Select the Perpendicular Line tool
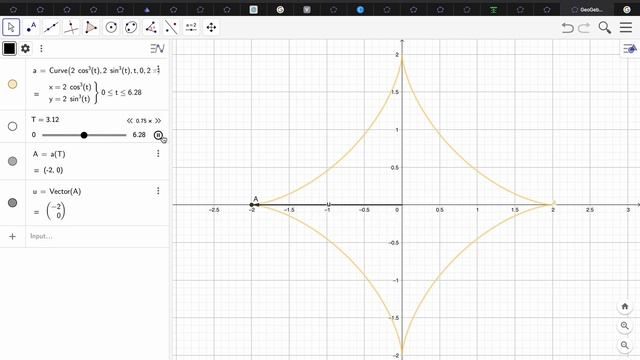 [71, 27]
